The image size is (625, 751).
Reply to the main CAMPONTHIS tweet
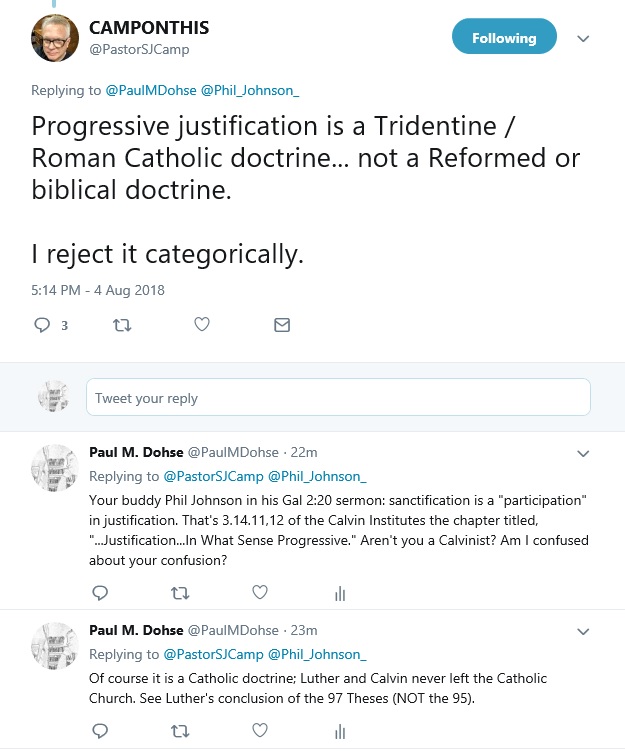tap(42, 325)
